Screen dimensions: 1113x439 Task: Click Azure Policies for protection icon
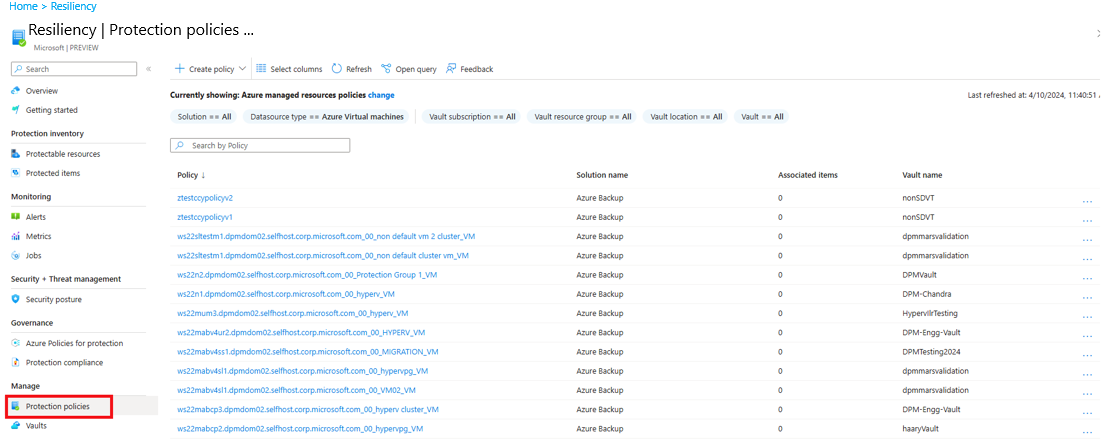(x=16, y=343)
